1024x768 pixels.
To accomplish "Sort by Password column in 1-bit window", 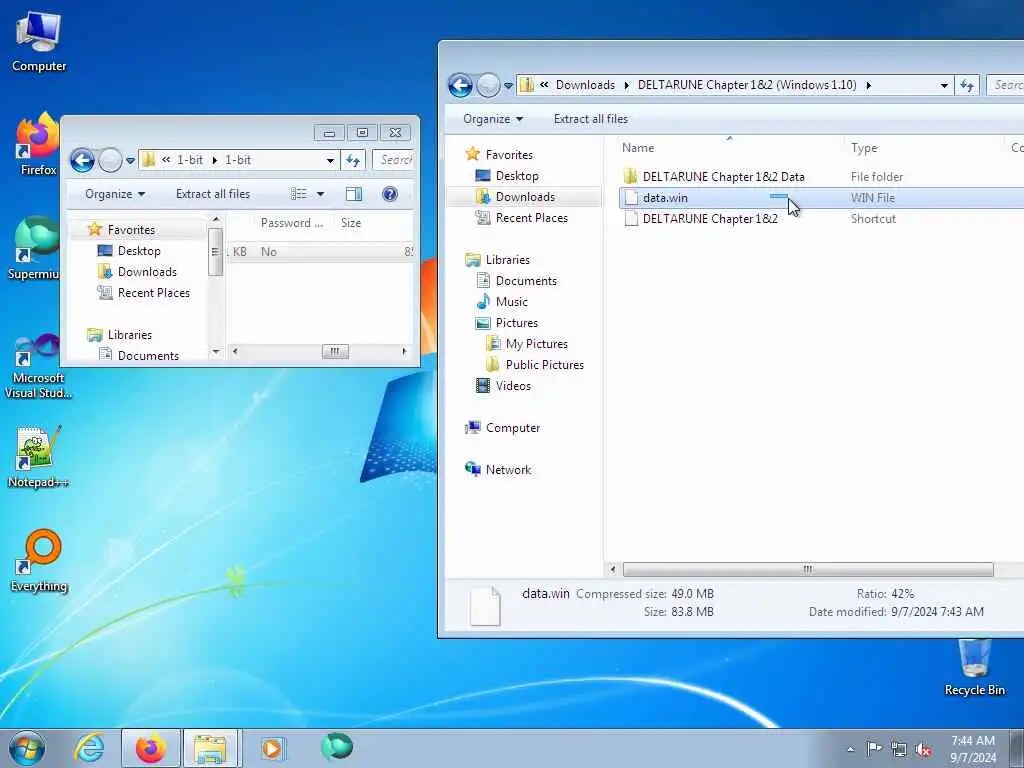I will point(291,223).
